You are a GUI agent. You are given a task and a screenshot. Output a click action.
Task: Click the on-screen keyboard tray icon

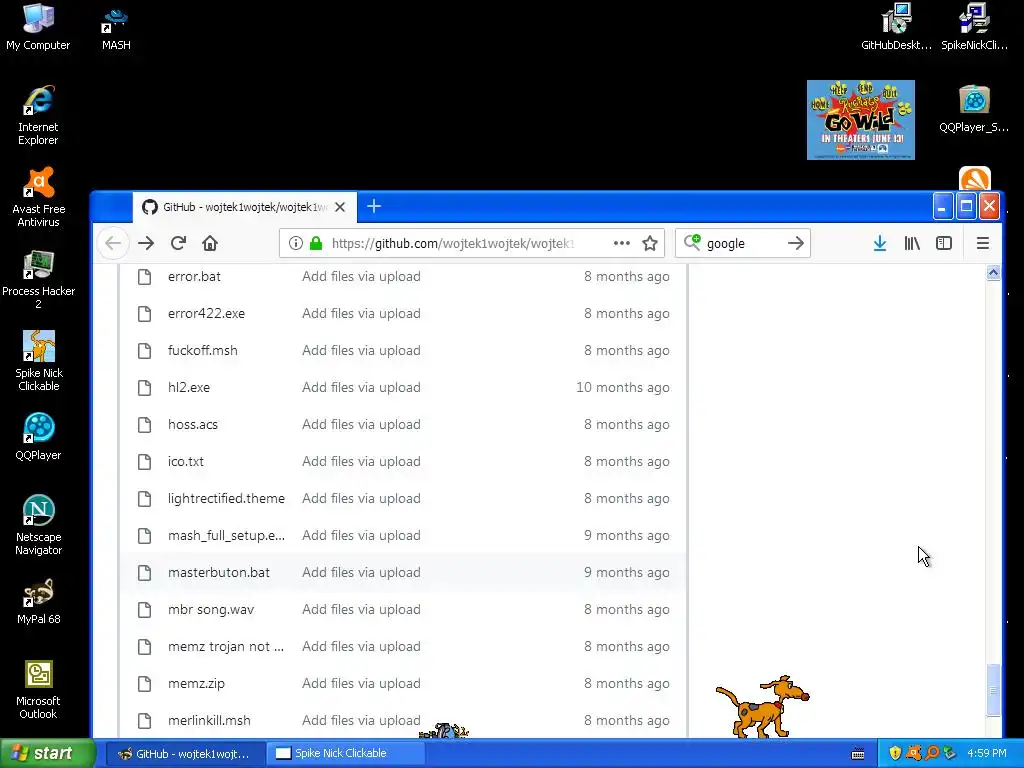pyautogui.click(x=857, y=754)
